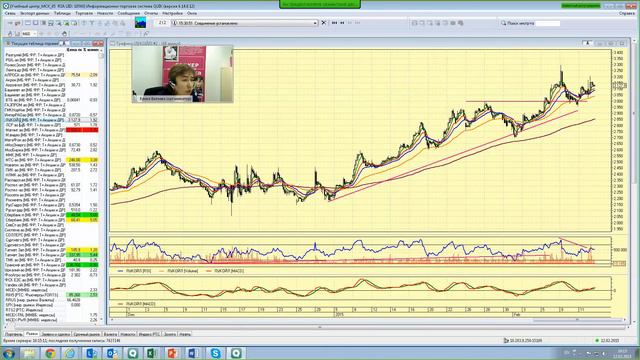Open Lync from the taskbar
Image resolution: width=640 pixels, height=360 pixels.
(x=91, y=353)
